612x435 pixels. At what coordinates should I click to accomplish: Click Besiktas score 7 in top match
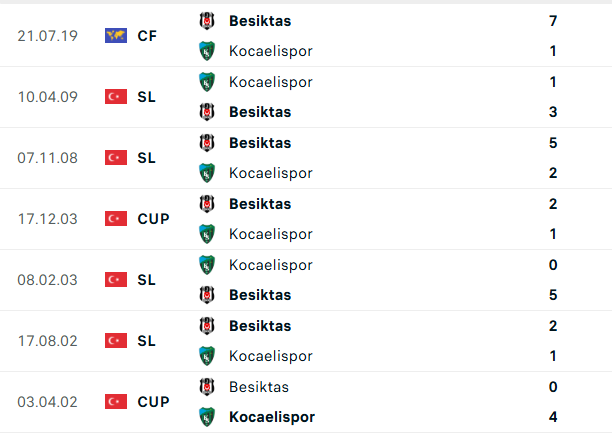(553, 21)
